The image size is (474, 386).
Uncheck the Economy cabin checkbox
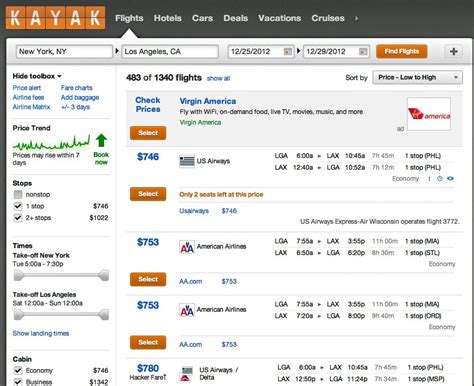pos(18,370)
